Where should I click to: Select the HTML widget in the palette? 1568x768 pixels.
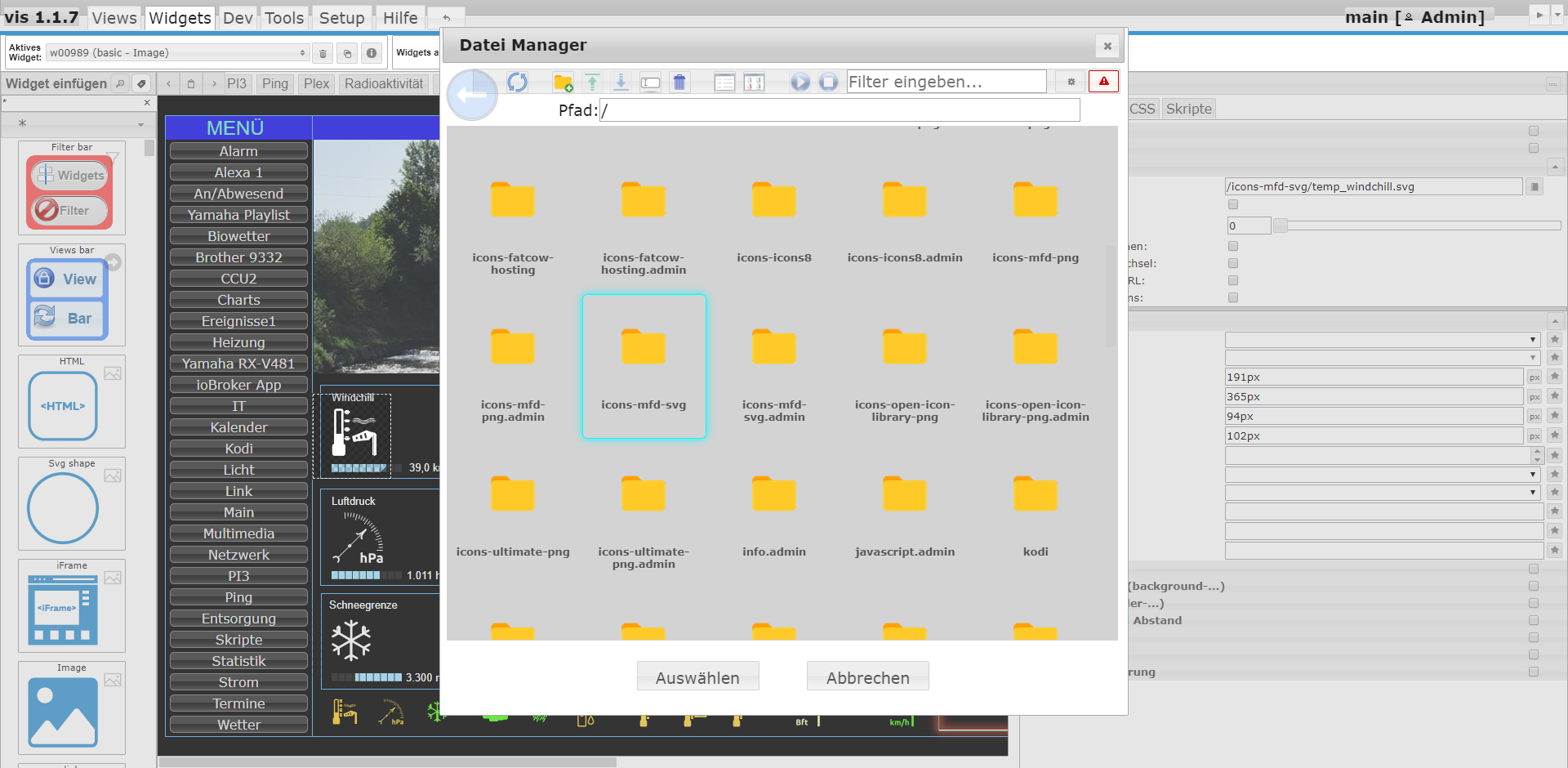point(72,401)
